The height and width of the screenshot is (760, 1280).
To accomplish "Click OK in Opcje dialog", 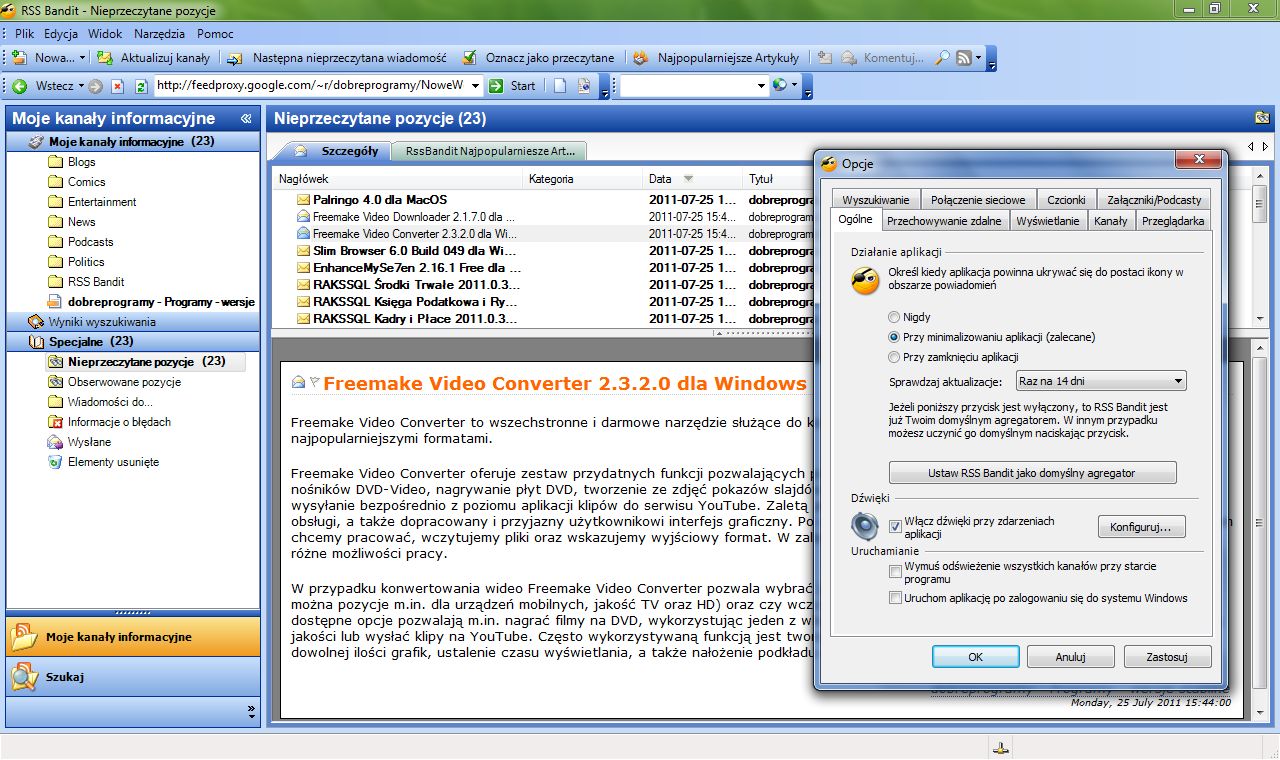I will pos(976,657).
